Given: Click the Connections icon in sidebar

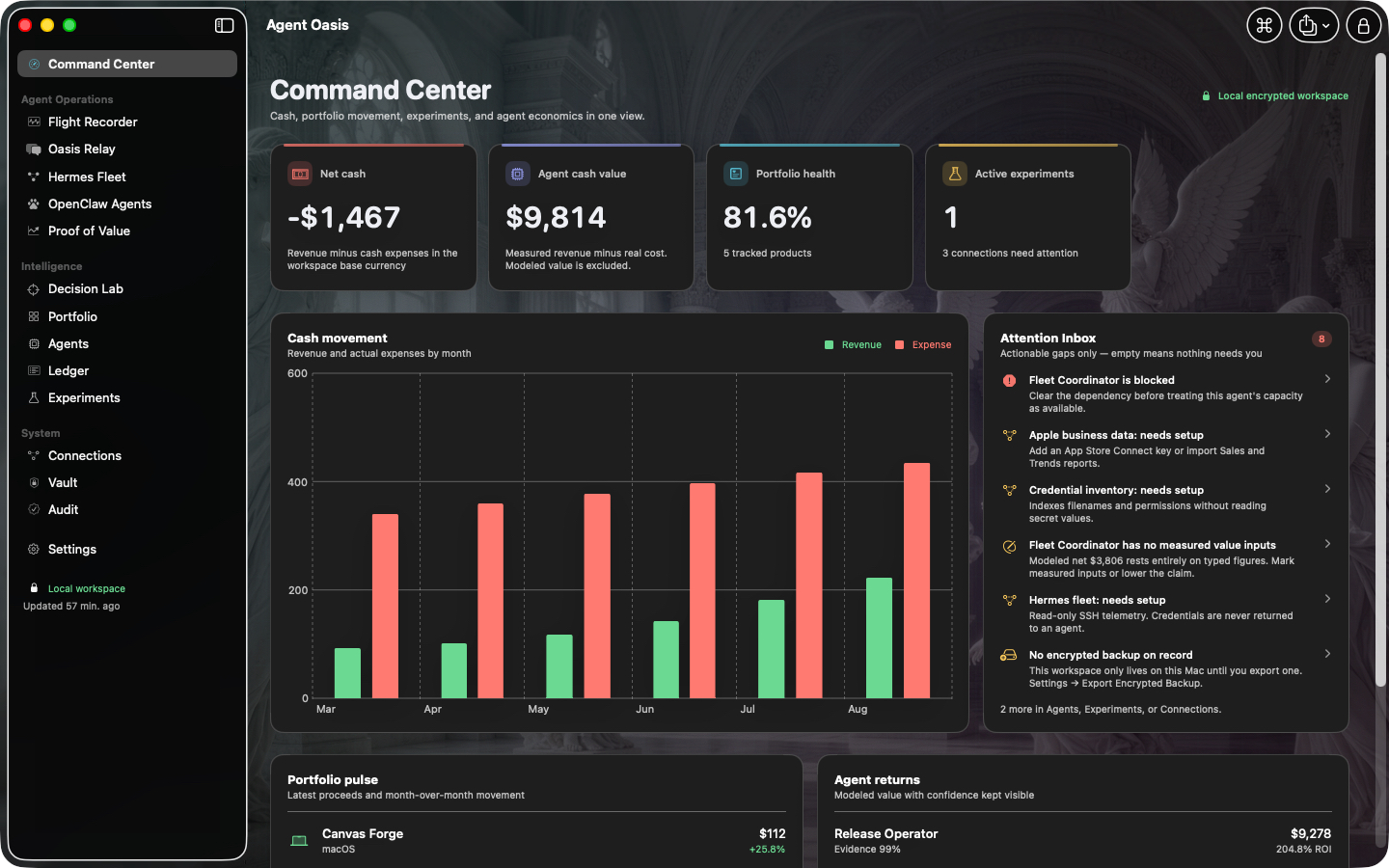Looking at the screenshot, I should click(34, 456).
